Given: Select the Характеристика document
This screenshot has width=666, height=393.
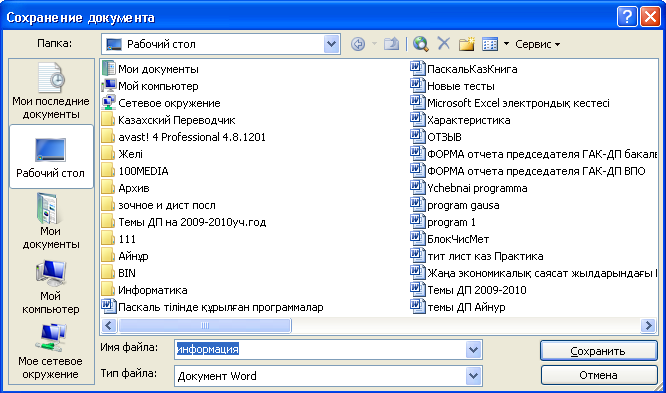Looking at the screenshot, I should (460, 120).
